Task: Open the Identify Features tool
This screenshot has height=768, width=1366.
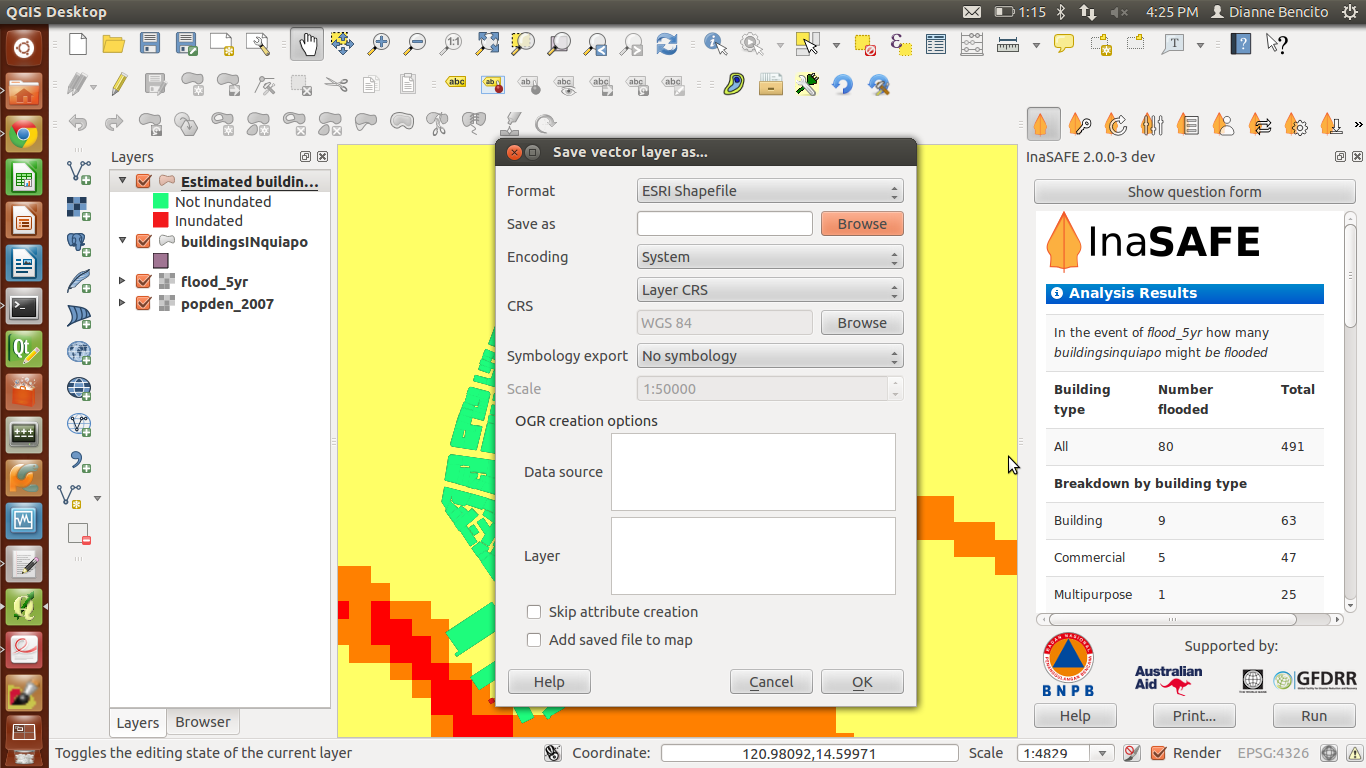Action: [x=715, y=44]
